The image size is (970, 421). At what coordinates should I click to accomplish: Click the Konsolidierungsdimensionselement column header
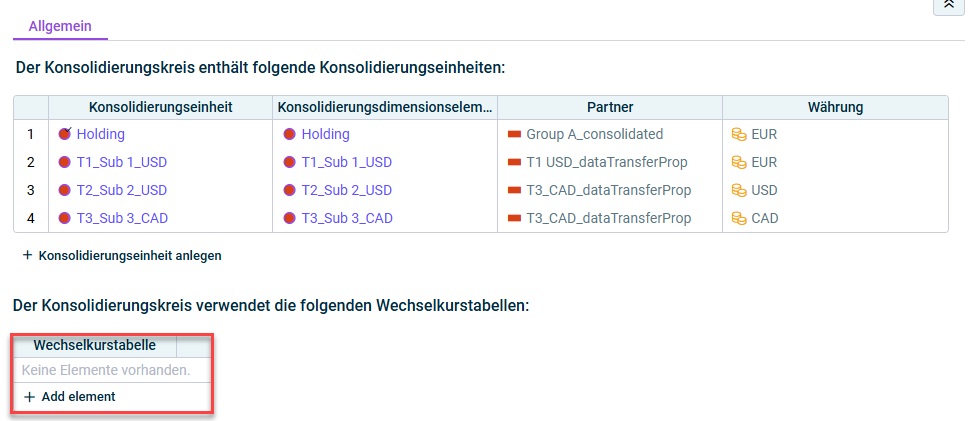tap(385, 108)
